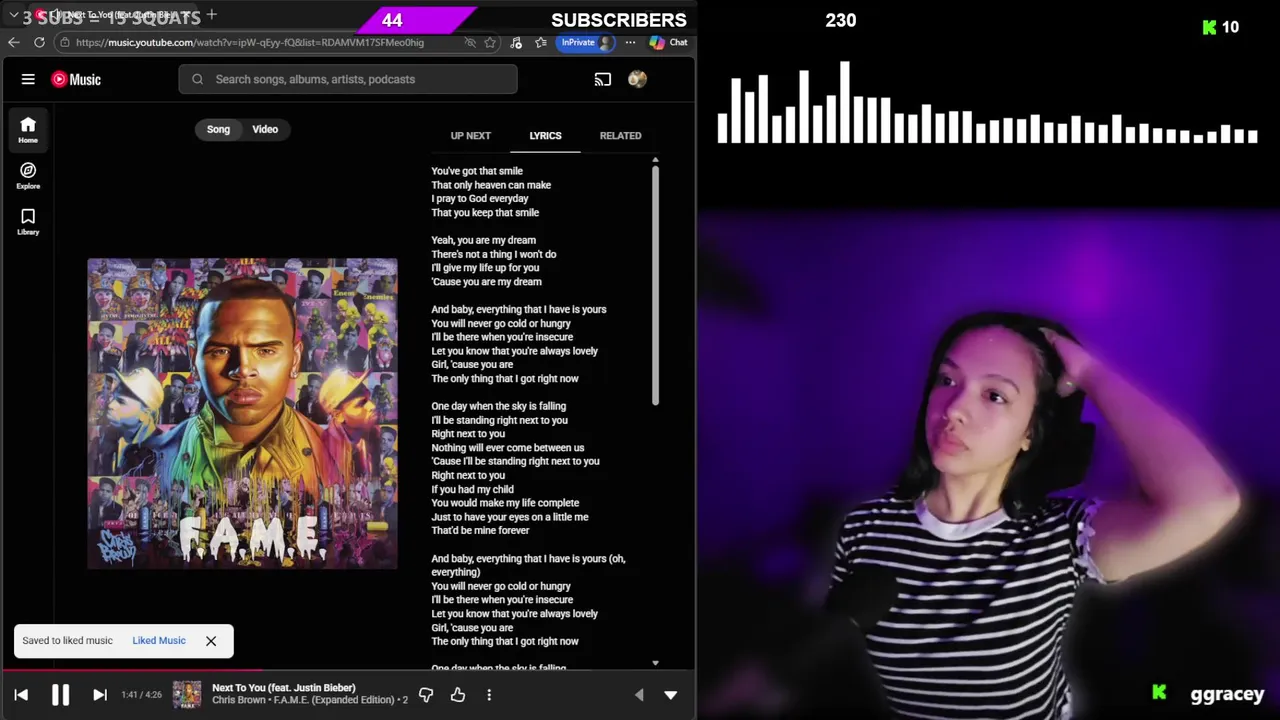
Task: Open the Chris Brown artist link
Action: tap(238, 700)
